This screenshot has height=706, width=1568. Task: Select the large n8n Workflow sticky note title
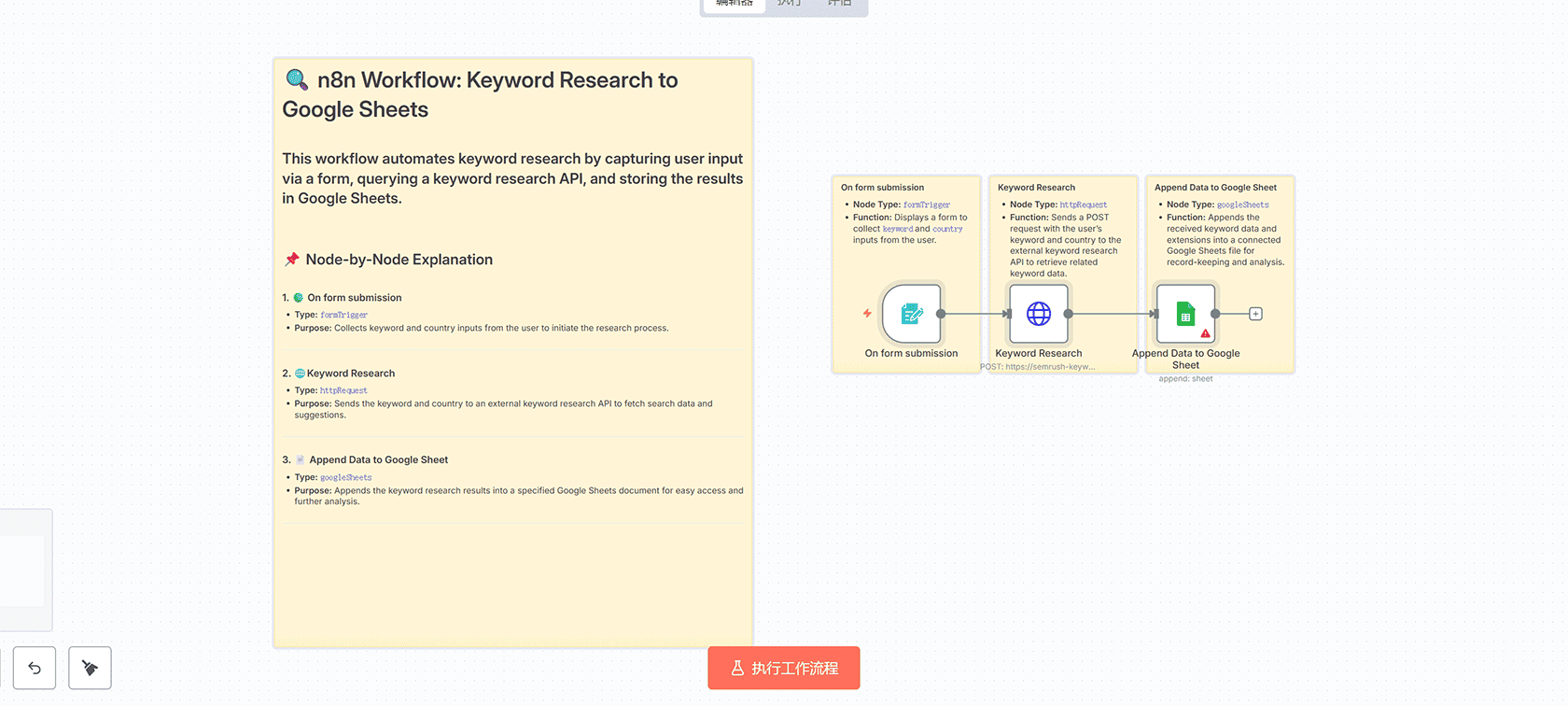click(x=480, y=94)
